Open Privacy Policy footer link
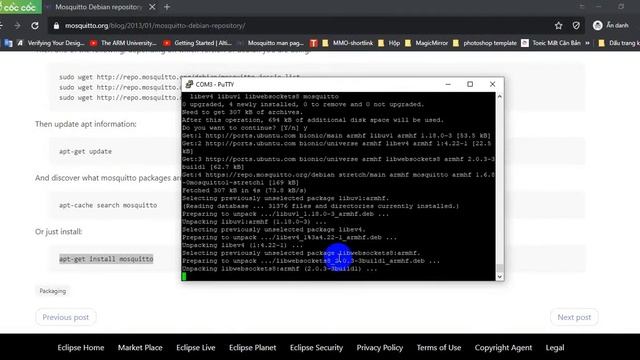 point(380,347)
